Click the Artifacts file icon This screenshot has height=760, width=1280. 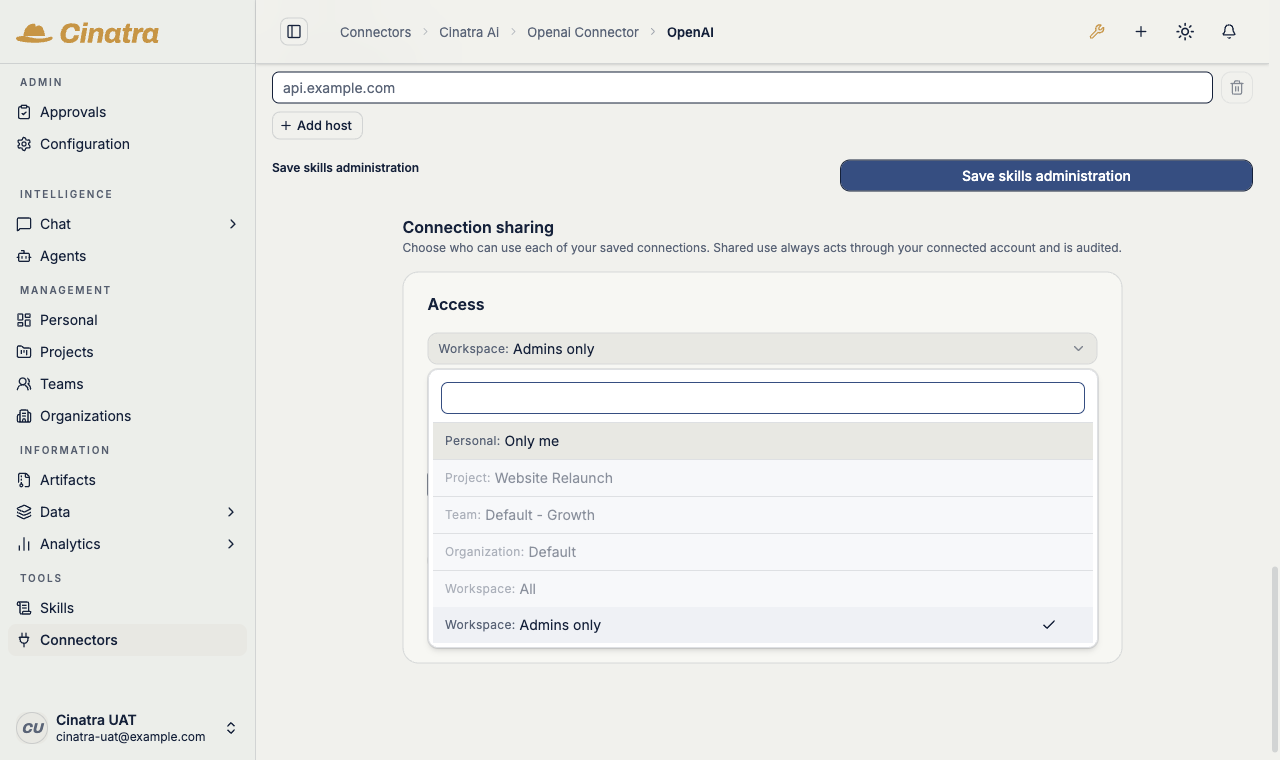coord(24,480)
